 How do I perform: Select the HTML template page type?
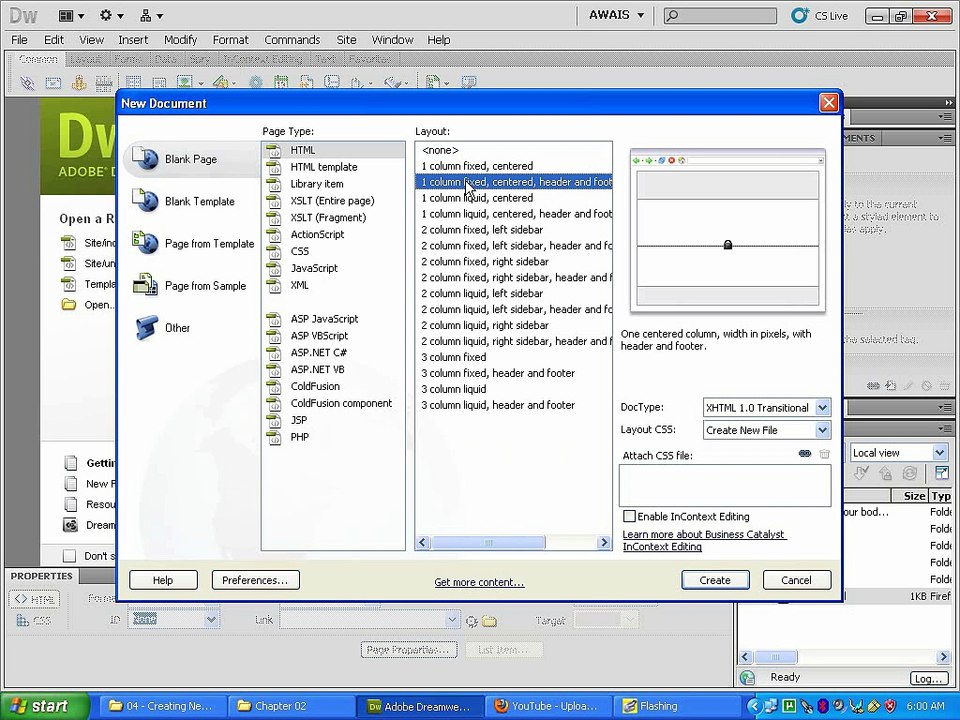pos(324,167)
